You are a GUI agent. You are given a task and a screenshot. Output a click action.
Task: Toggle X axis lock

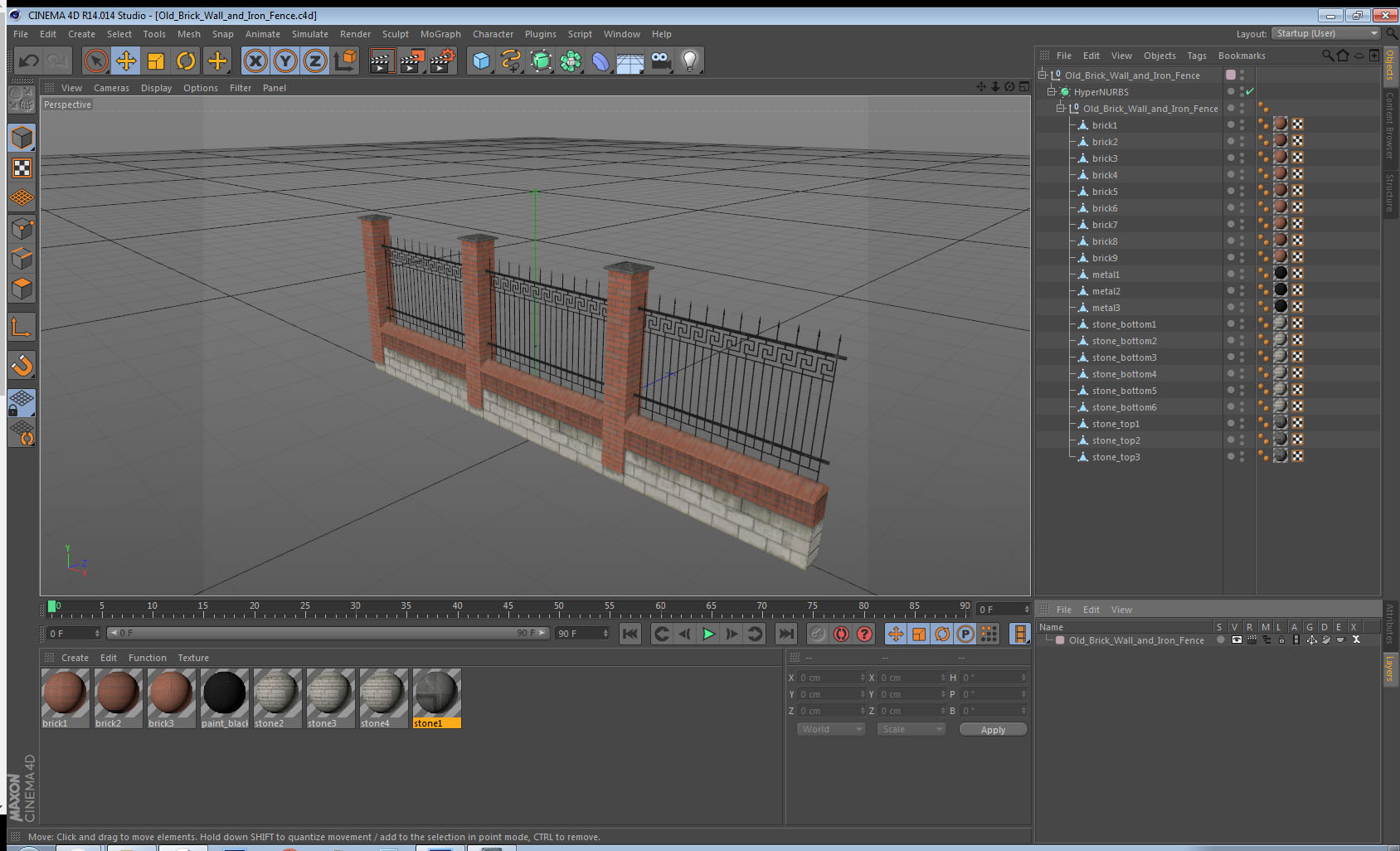255,61
